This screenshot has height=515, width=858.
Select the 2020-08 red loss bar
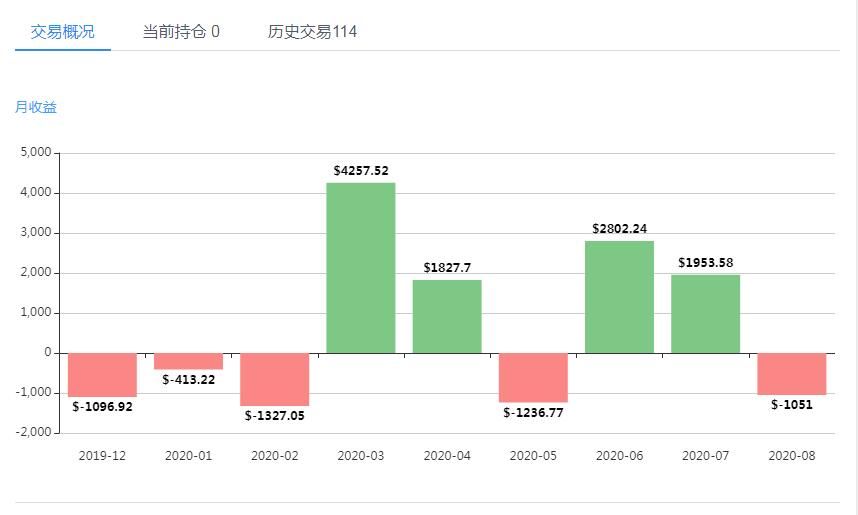click(792, 374)
